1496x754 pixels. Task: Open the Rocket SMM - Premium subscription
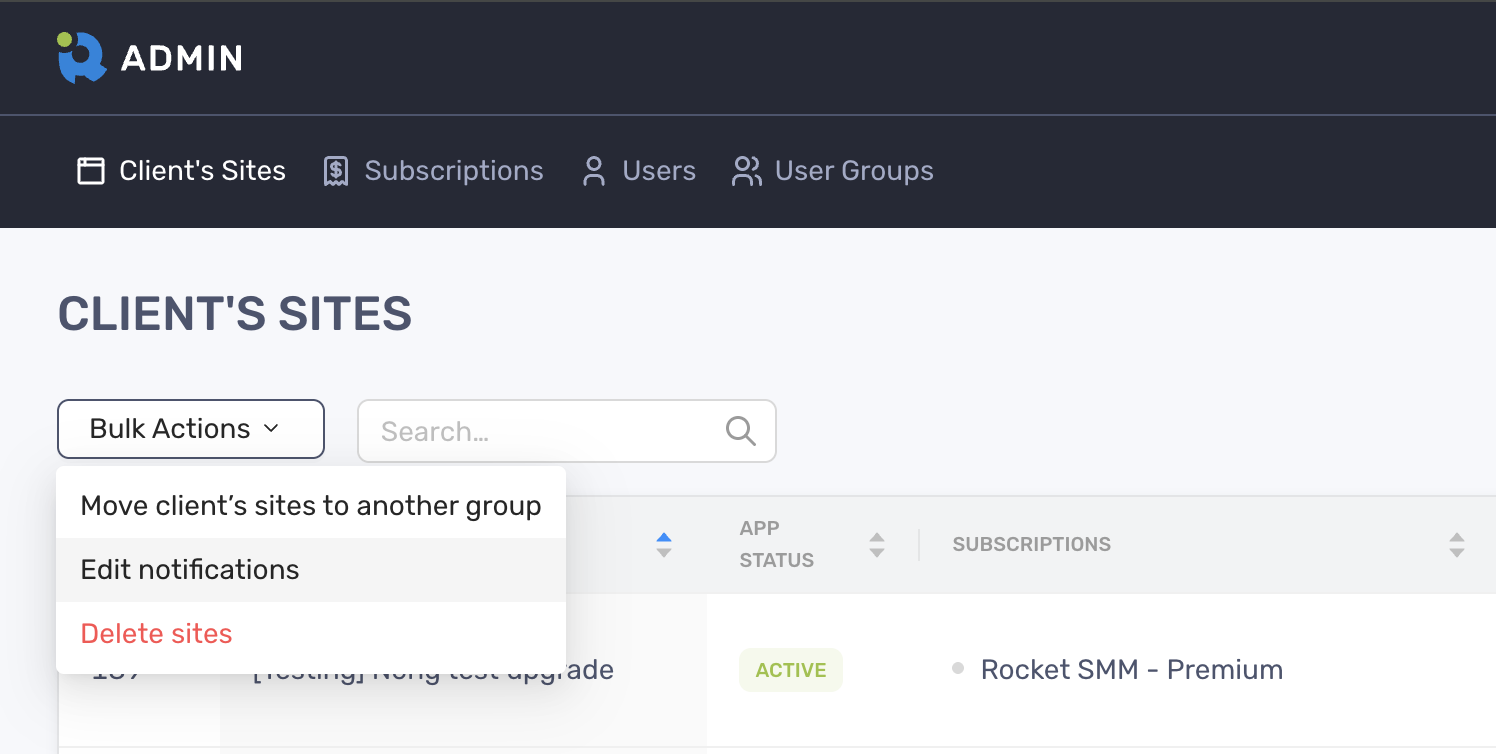pyautogui.click(x=1131, y=670)
